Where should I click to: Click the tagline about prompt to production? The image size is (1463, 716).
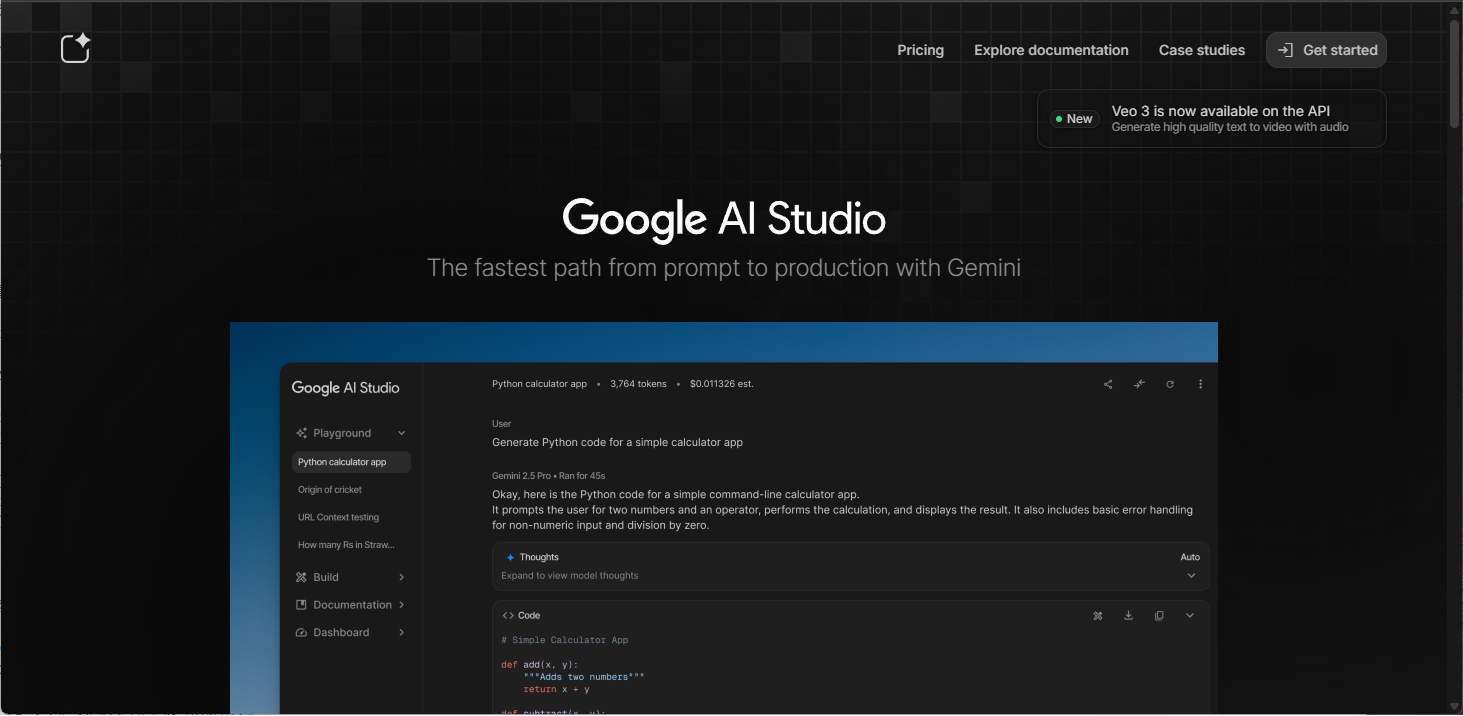tap(724, 268)
